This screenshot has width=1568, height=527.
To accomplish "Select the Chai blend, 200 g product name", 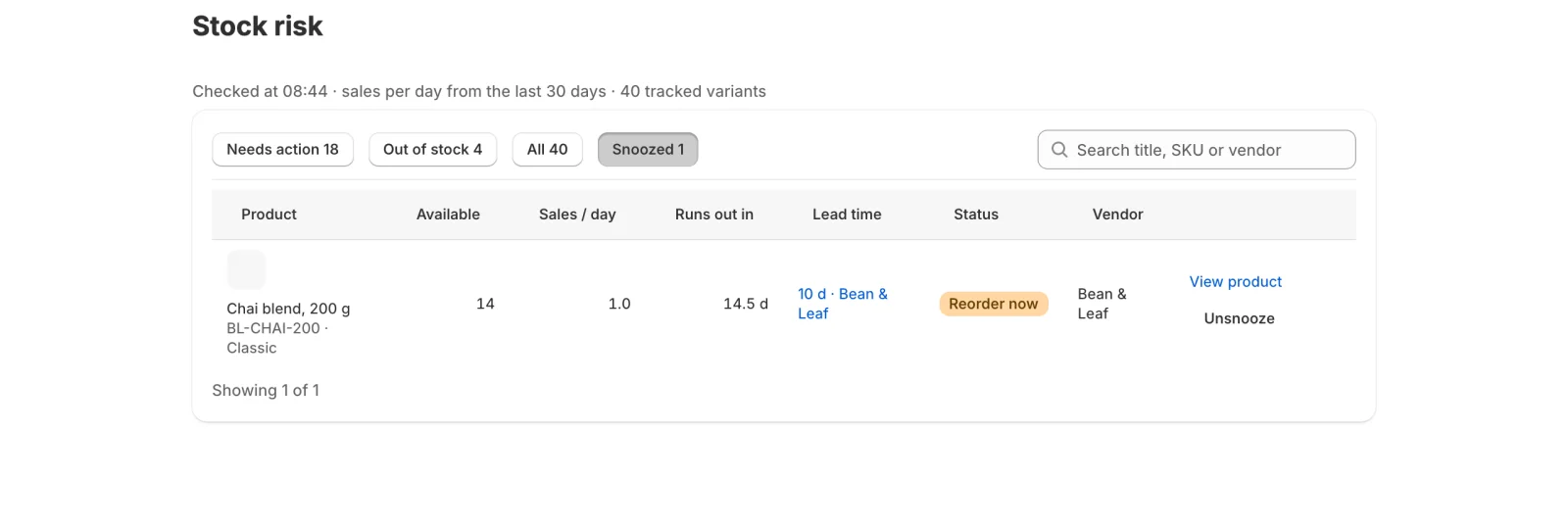I will (x=288, y=309).
